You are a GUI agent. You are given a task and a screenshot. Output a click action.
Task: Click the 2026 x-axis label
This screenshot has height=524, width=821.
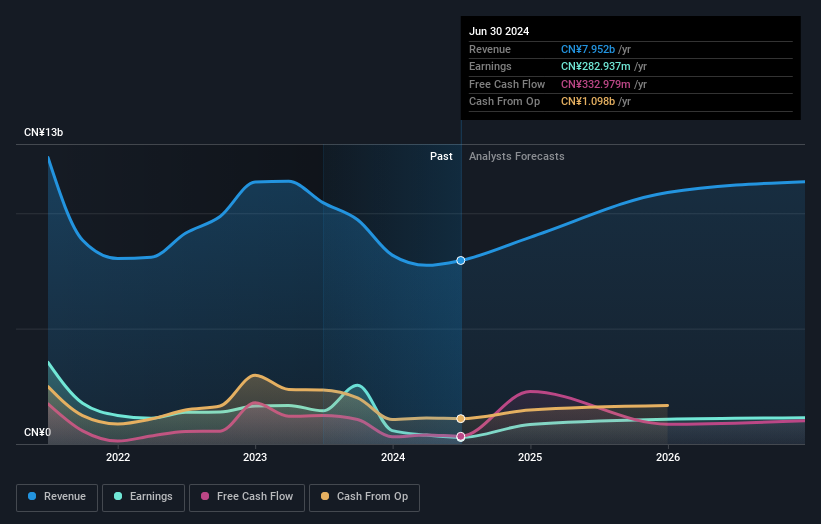pos(668,458)
